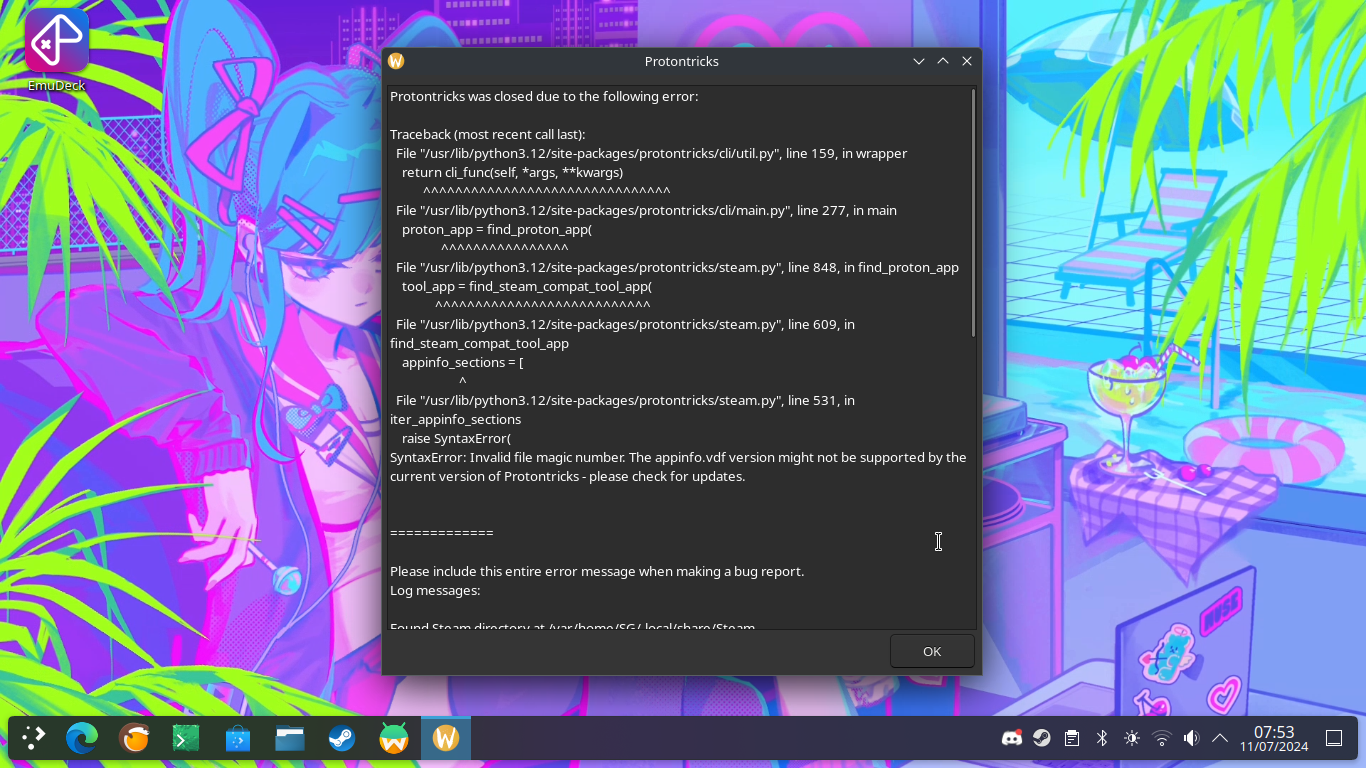Click OK to dismiss the Protontricks error
1366x768 pixels.
pos(932,651)
